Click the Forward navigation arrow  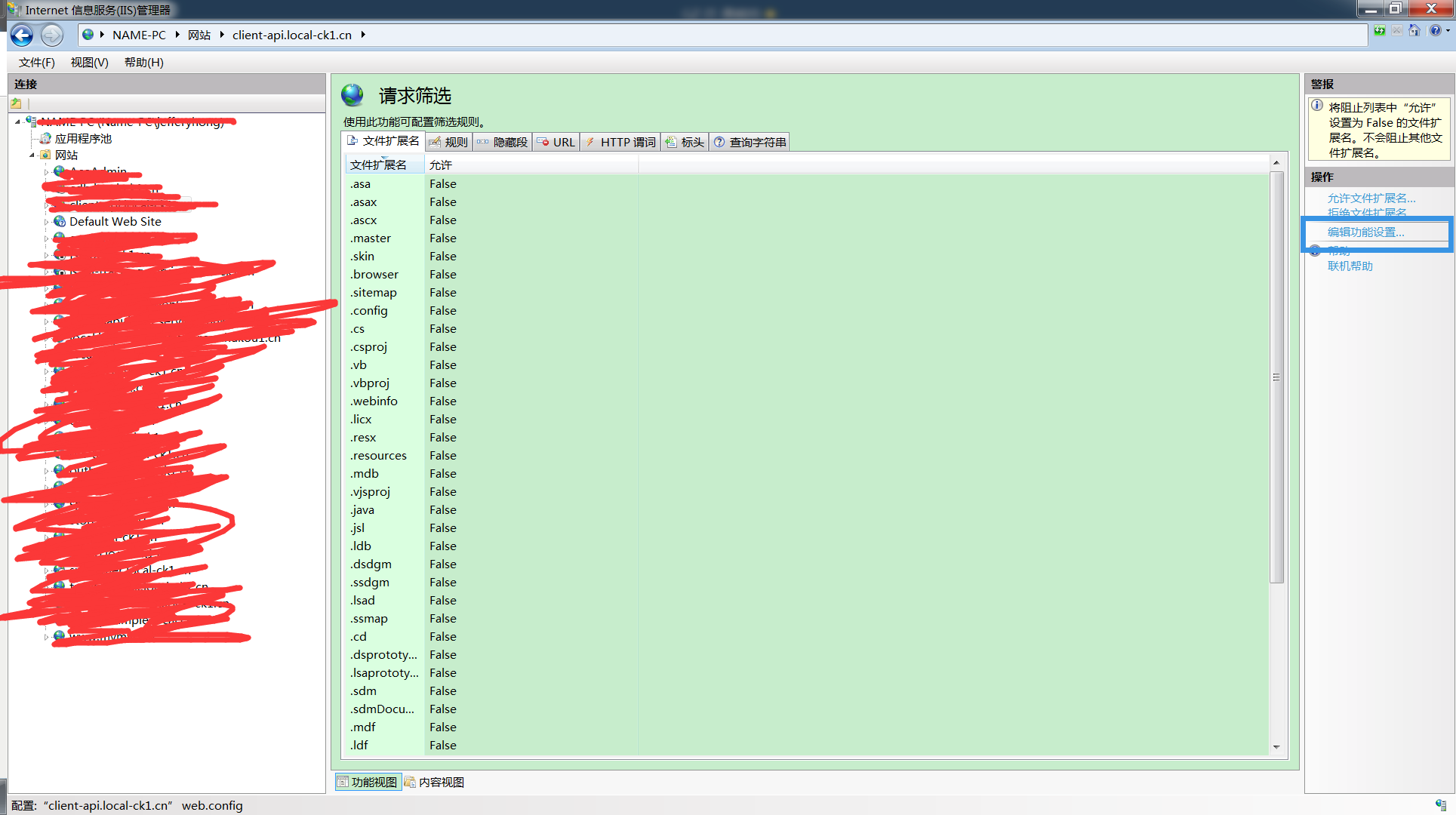tap(51, 35)
